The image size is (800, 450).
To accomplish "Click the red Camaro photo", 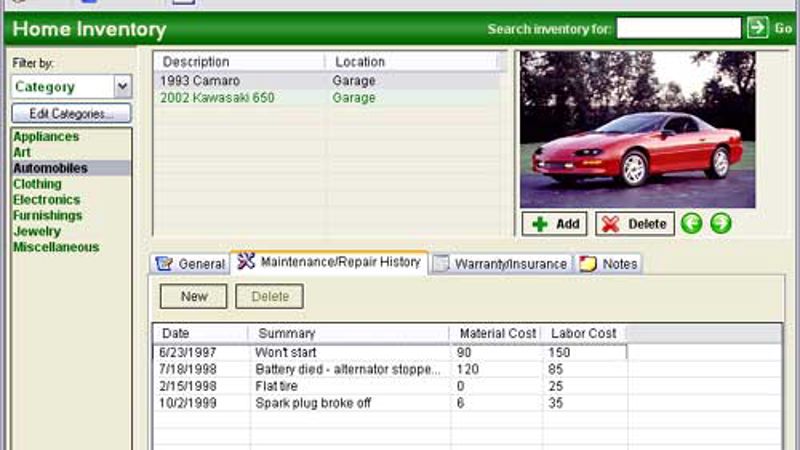I will click(637, 129).
